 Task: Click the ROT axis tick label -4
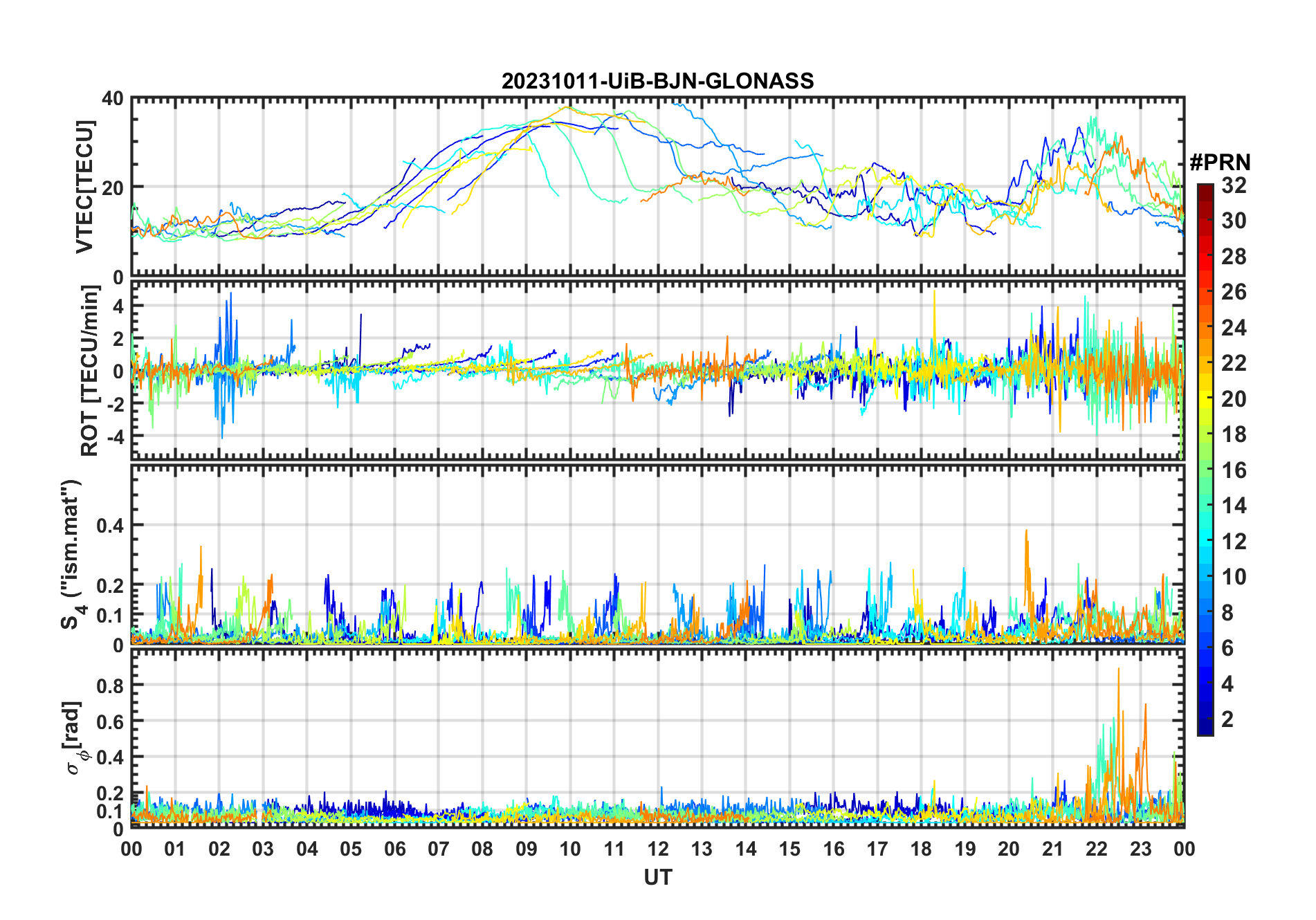click(x=116, y=437)
